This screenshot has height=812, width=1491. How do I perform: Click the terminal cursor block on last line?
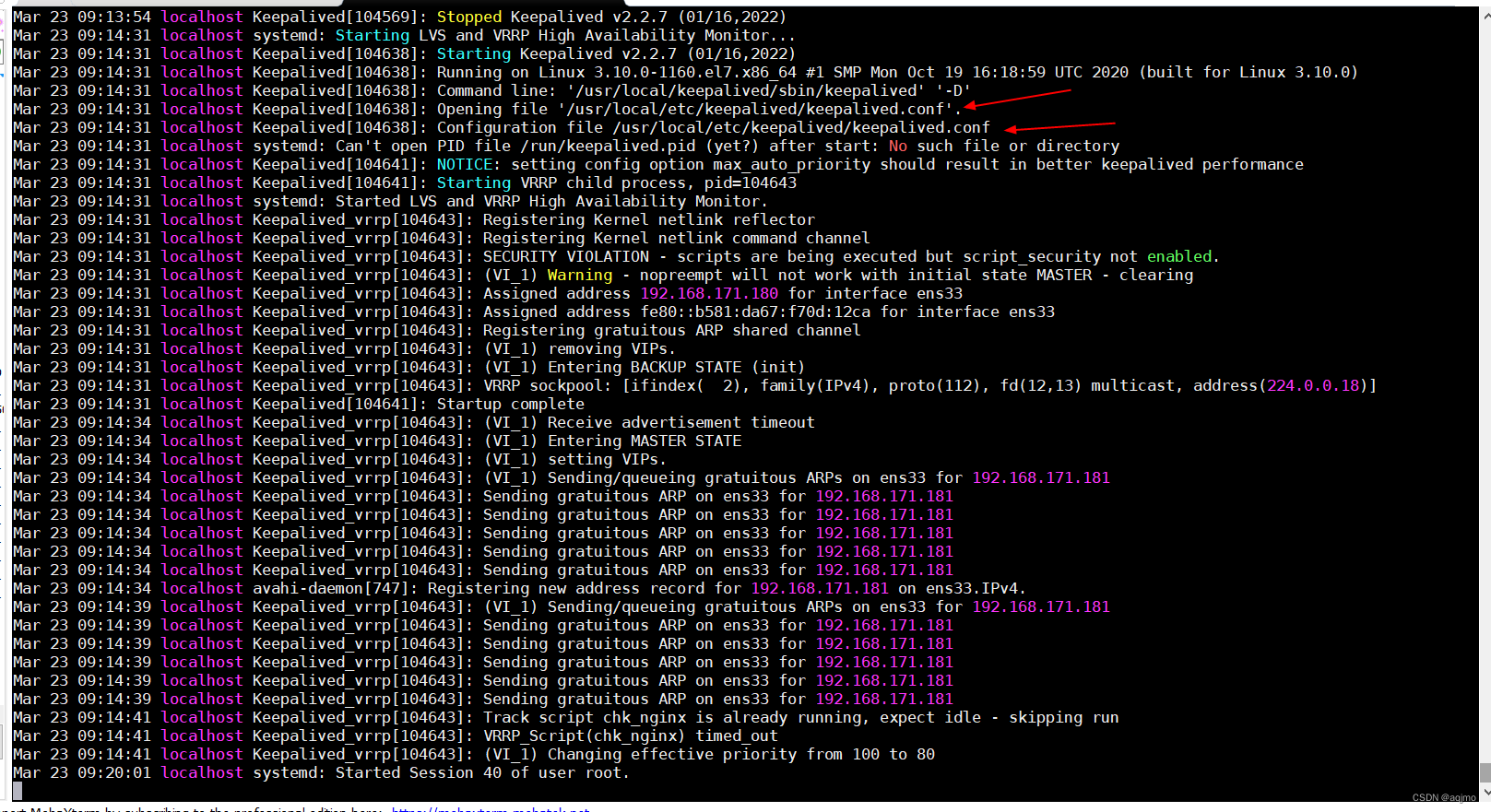(17, 791)
